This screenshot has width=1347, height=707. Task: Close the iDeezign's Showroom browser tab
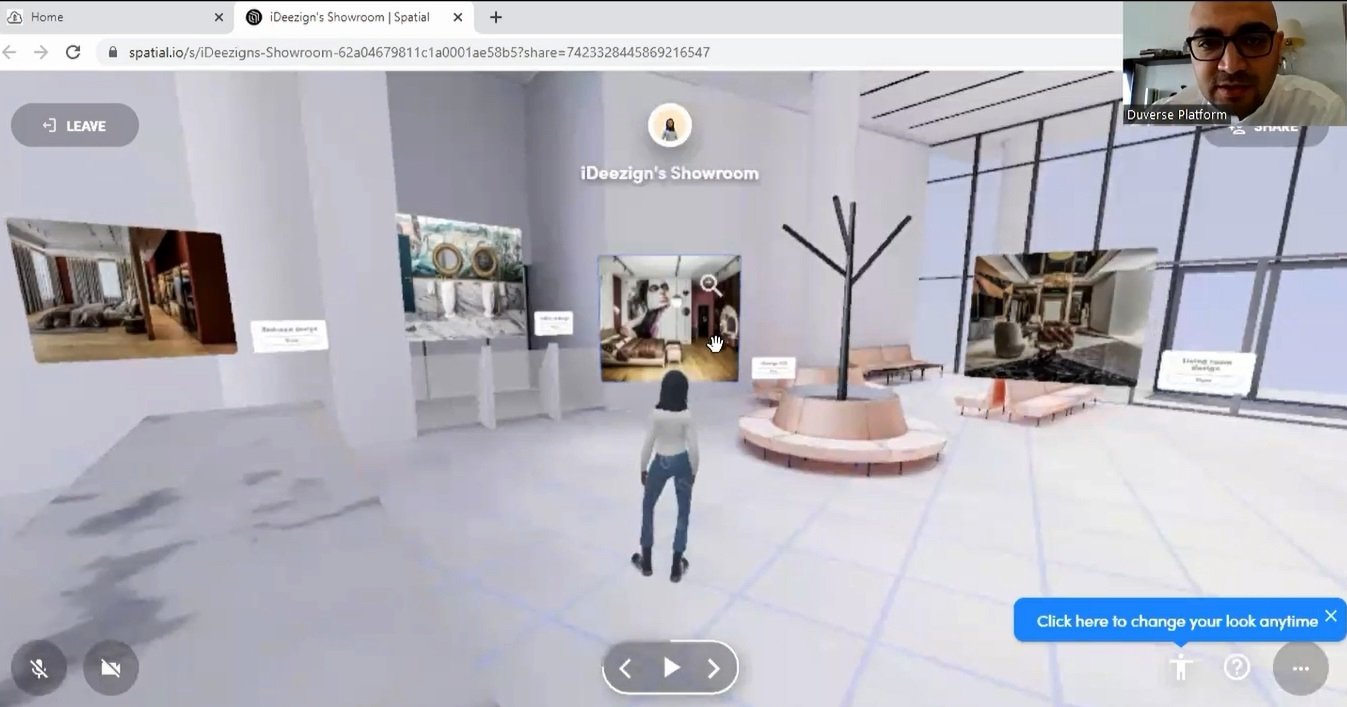[x=459, y=17]
